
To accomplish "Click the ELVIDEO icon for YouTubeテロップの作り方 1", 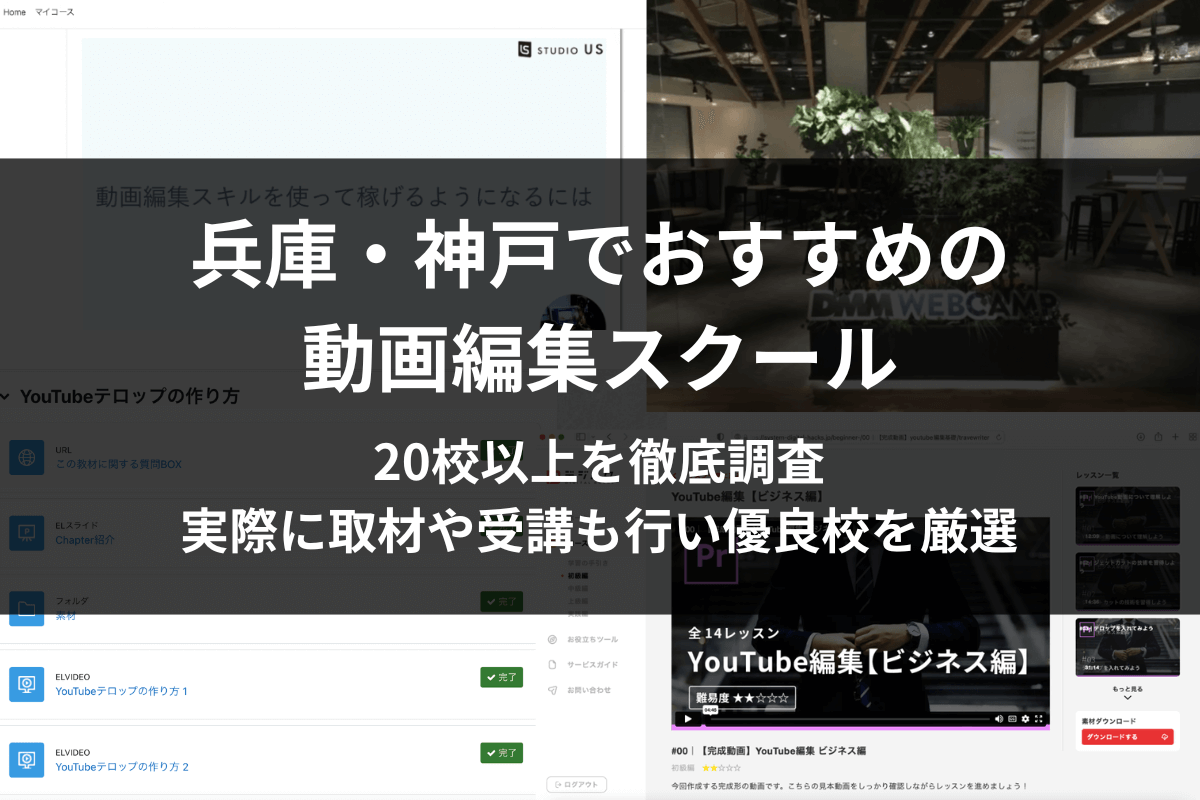I will point(27,684).
